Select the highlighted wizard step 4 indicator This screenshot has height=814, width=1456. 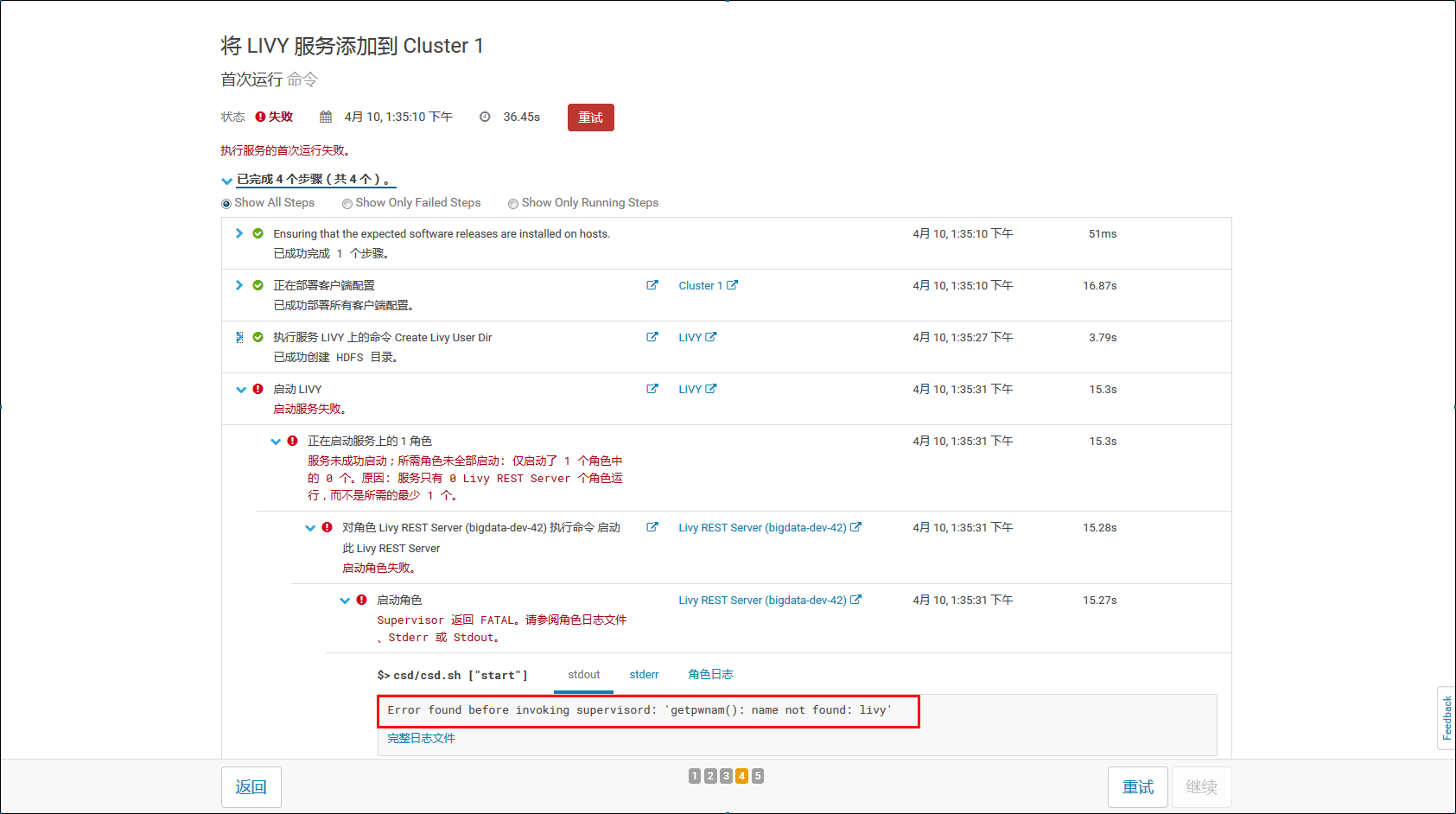741,776
